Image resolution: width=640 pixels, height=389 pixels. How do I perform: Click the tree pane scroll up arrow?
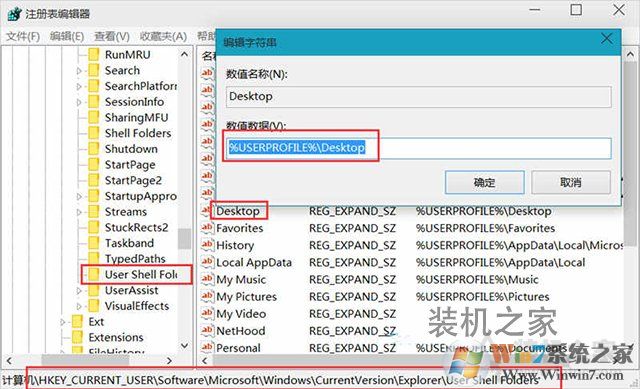click(184, 54)
